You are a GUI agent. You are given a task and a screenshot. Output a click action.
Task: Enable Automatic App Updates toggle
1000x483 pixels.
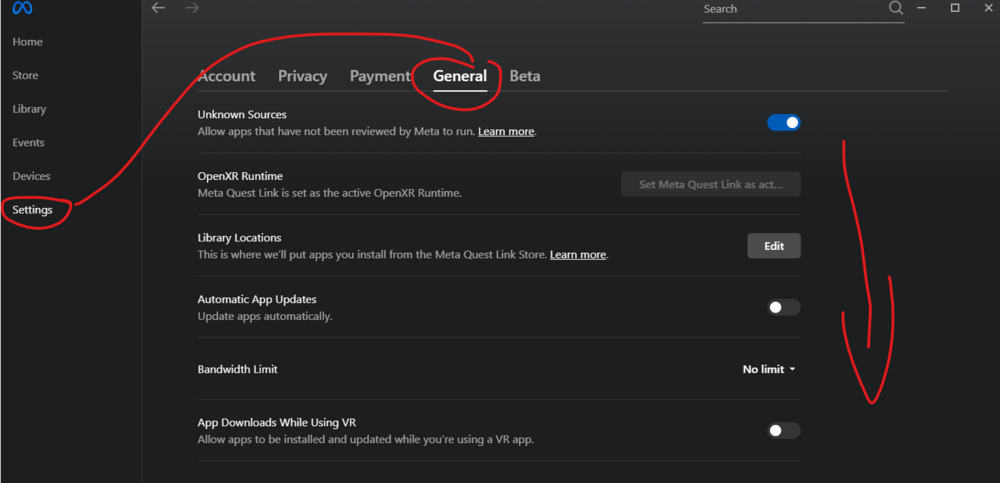coord(784,308)
